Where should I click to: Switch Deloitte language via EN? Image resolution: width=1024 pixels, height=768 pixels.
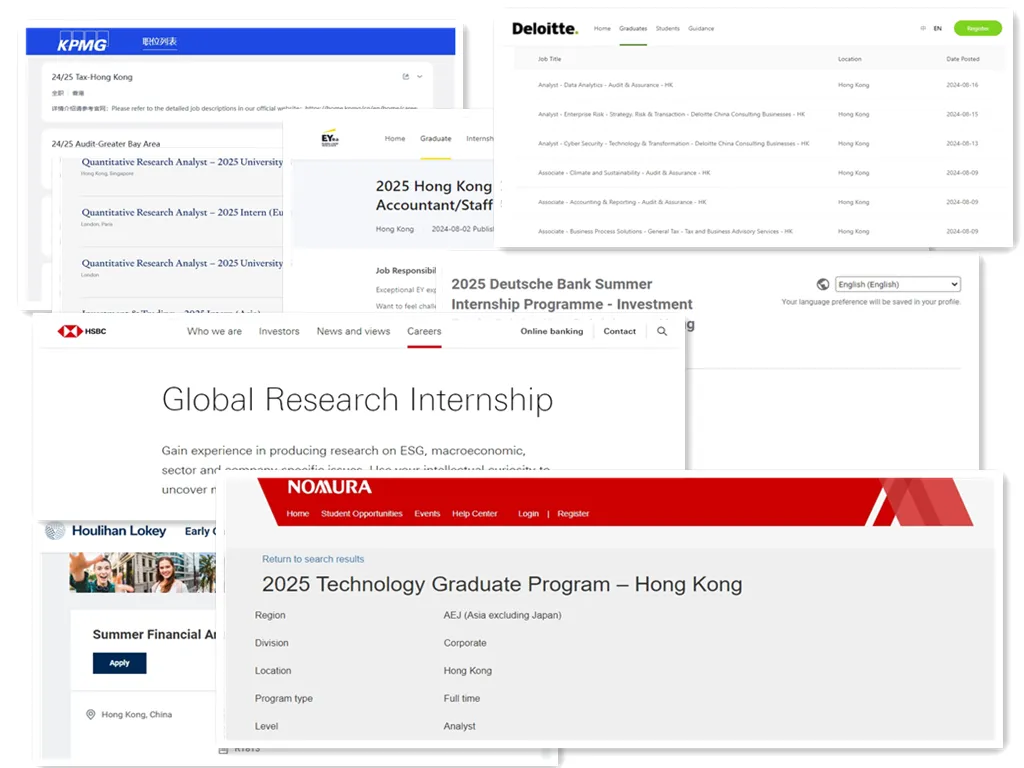pyautogui.click(x=937, y=29)
